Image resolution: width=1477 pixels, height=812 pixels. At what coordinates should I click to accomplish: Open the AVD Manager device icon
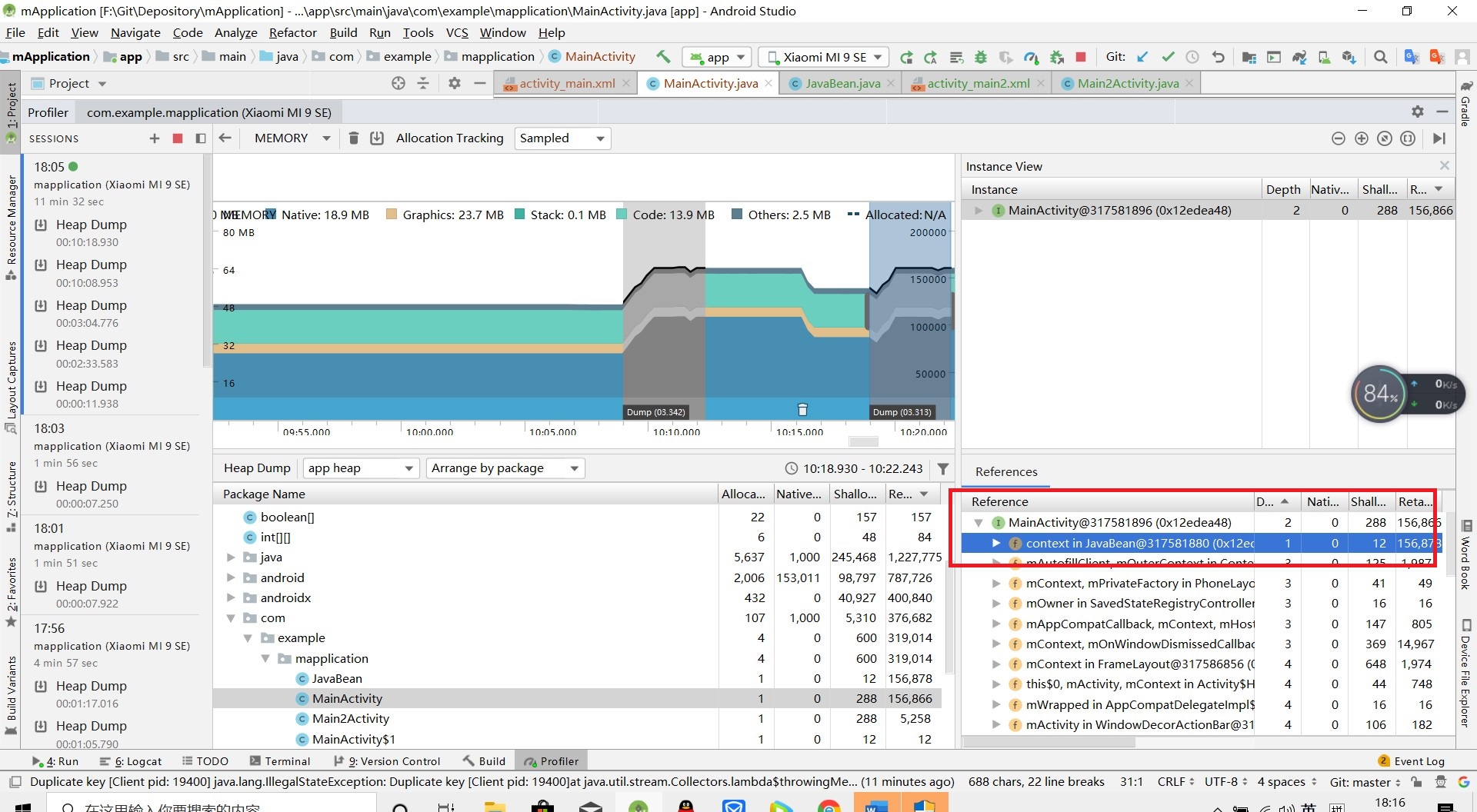(1275, 57)
